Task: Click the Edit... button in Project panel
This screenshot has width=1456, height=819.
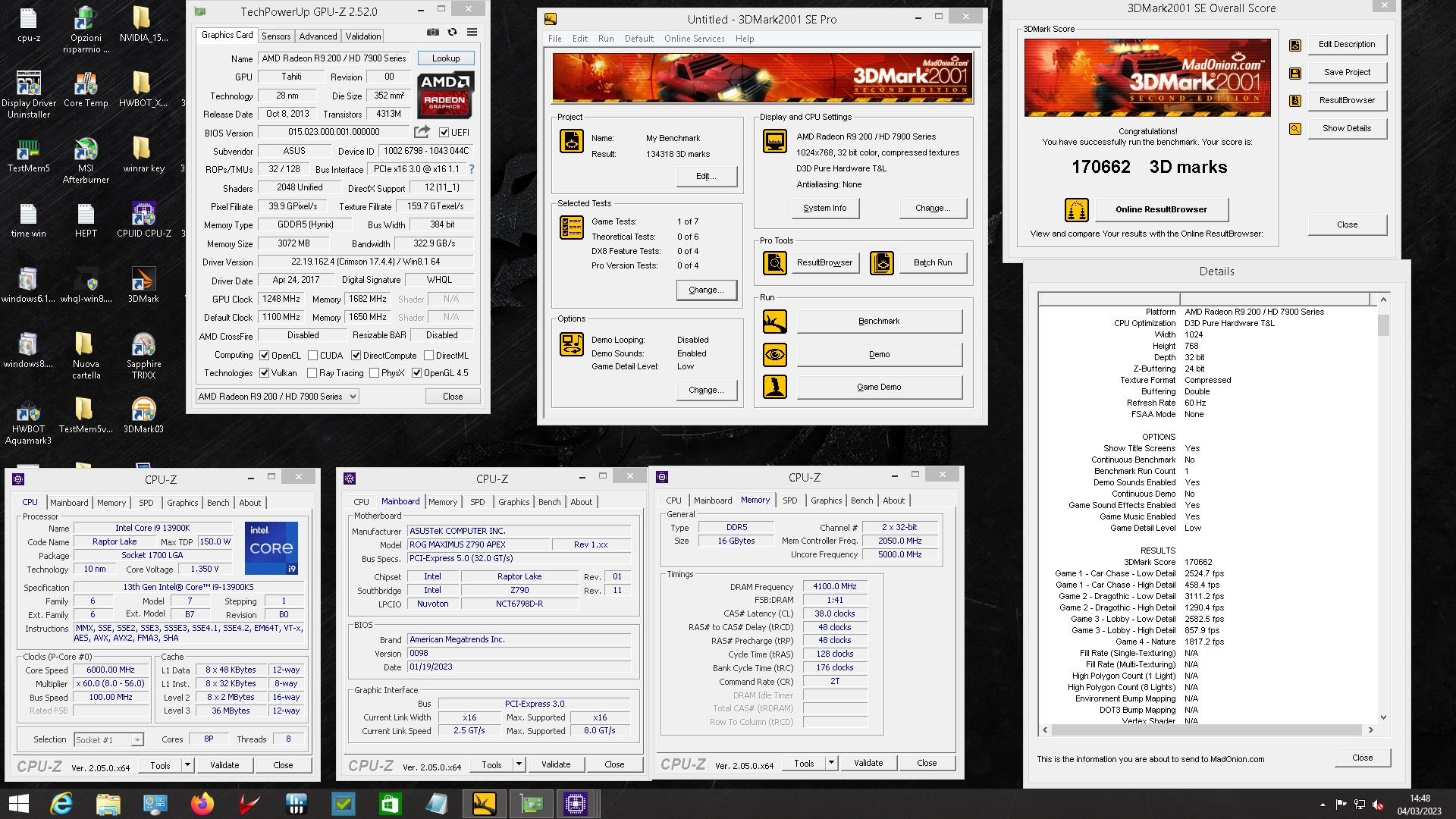Action: (706, 176)
